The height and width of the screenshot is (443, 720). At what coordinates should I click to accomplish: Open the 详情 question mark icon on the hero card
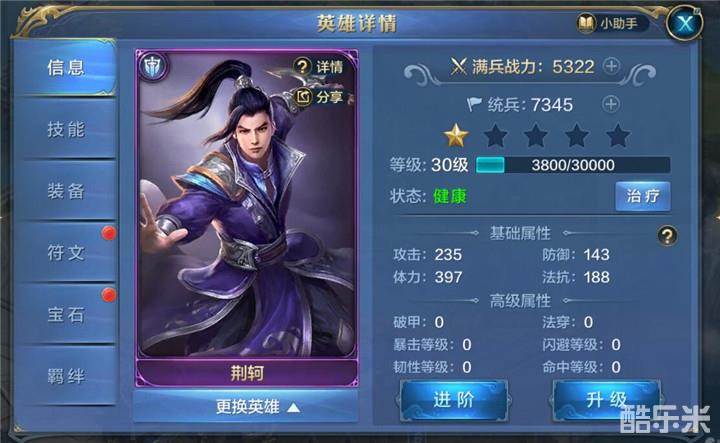[x=302, y=67]
